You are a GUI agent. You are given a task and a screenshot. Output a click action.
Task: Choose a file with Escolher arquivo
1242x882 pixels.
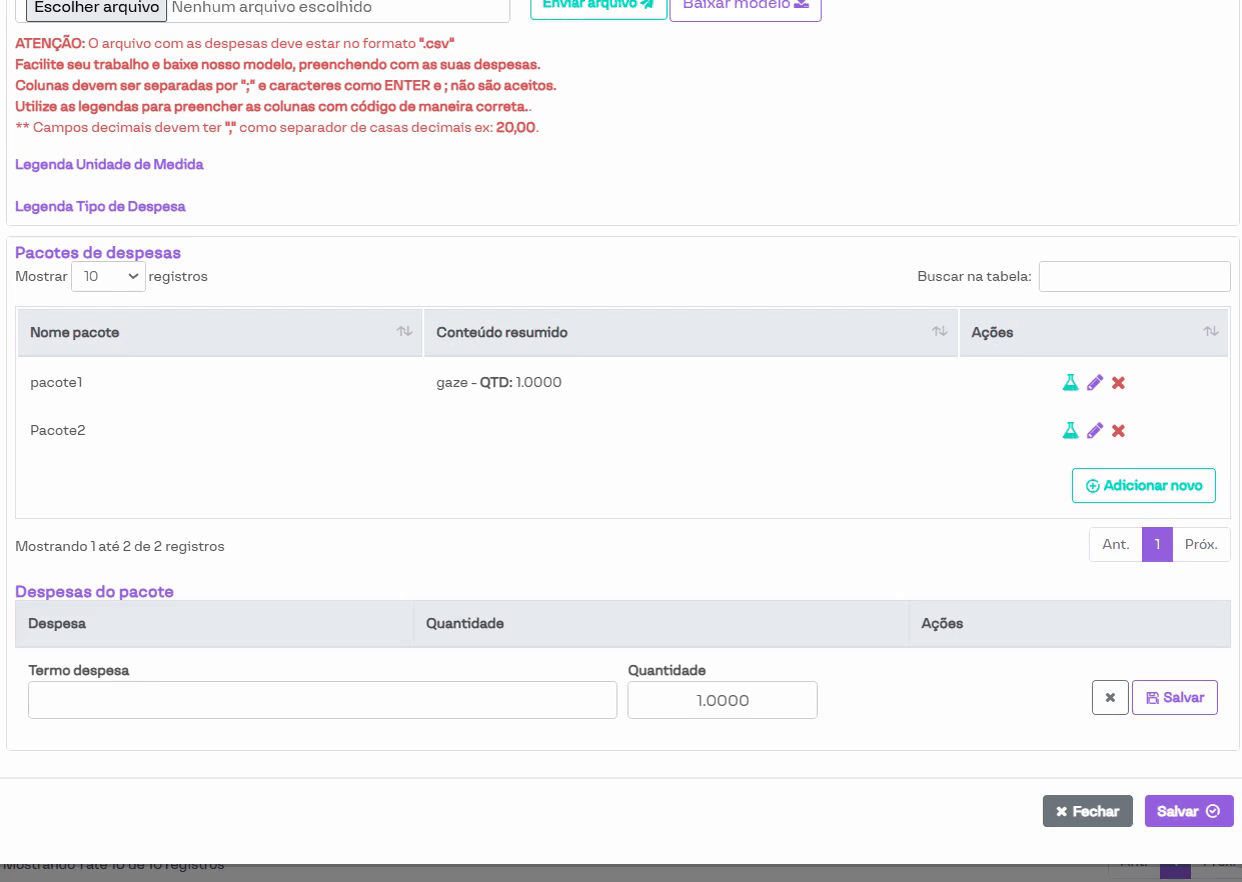[97, 8]
